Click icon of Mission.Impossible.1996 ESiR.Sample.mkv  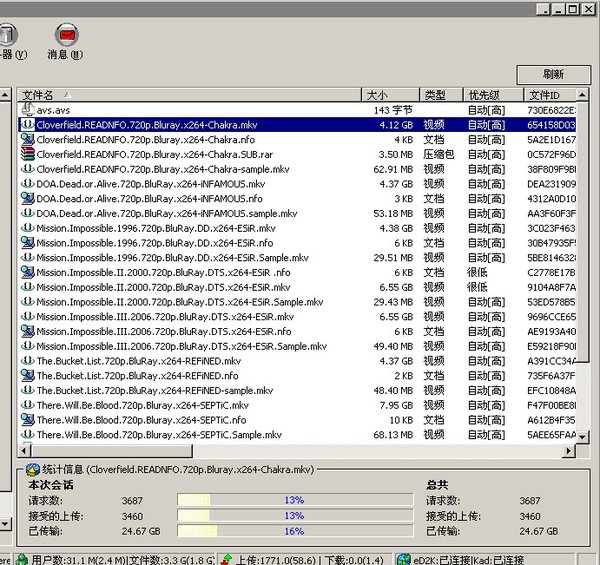tap(28, 257)
